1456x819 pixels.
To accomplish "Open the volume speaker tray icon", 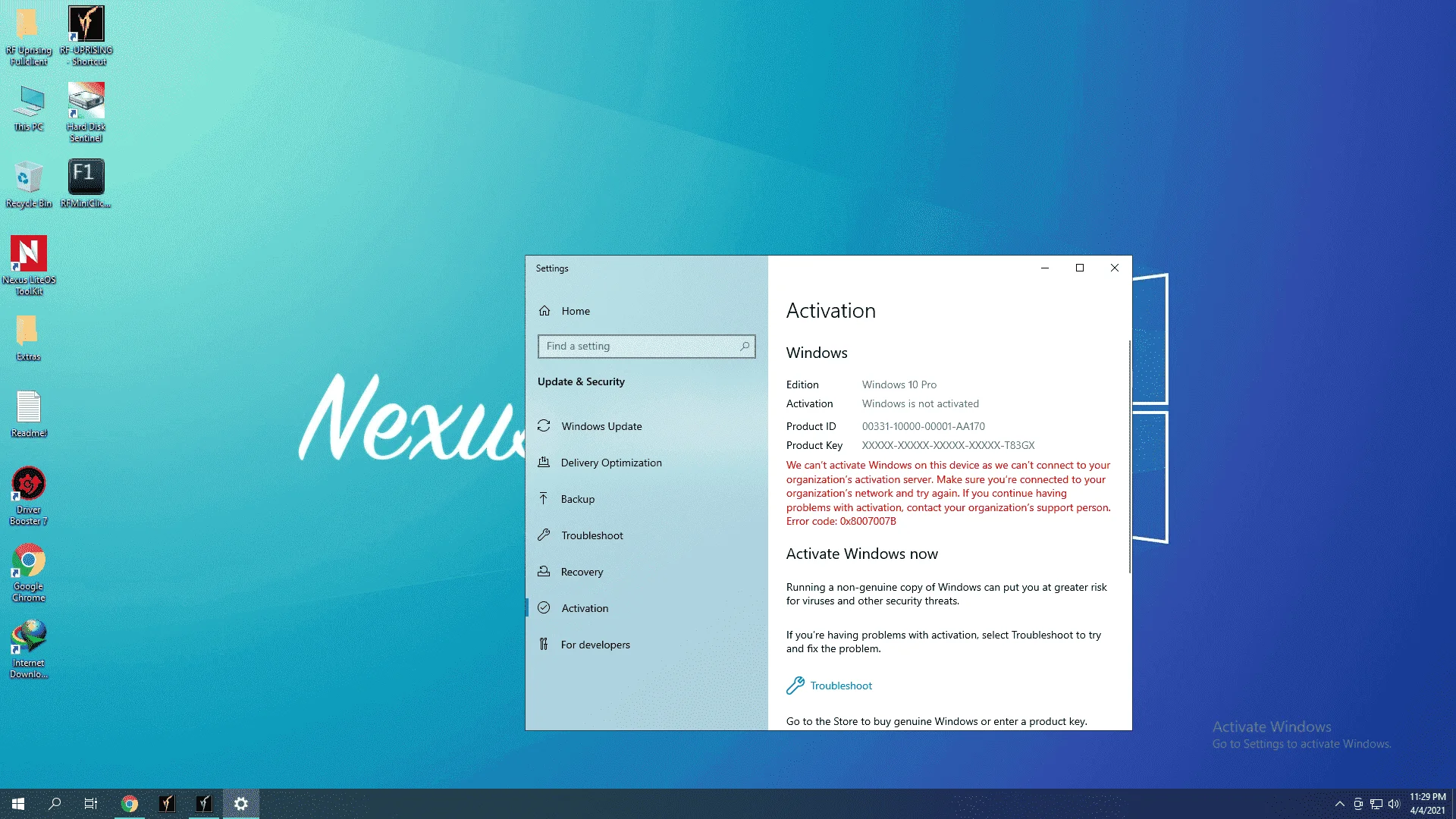I will click(1394, 804).
